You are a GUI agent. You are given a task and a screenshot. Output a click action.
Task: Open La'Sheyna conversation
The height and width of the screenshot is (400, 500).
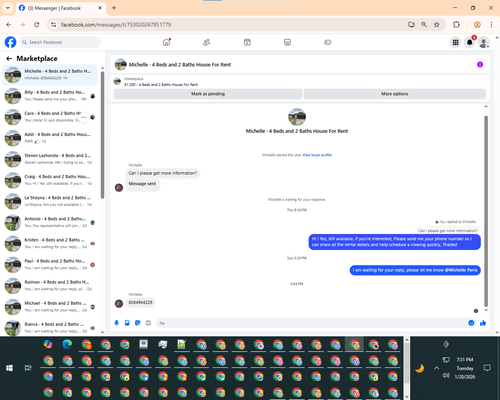point(50,201)
